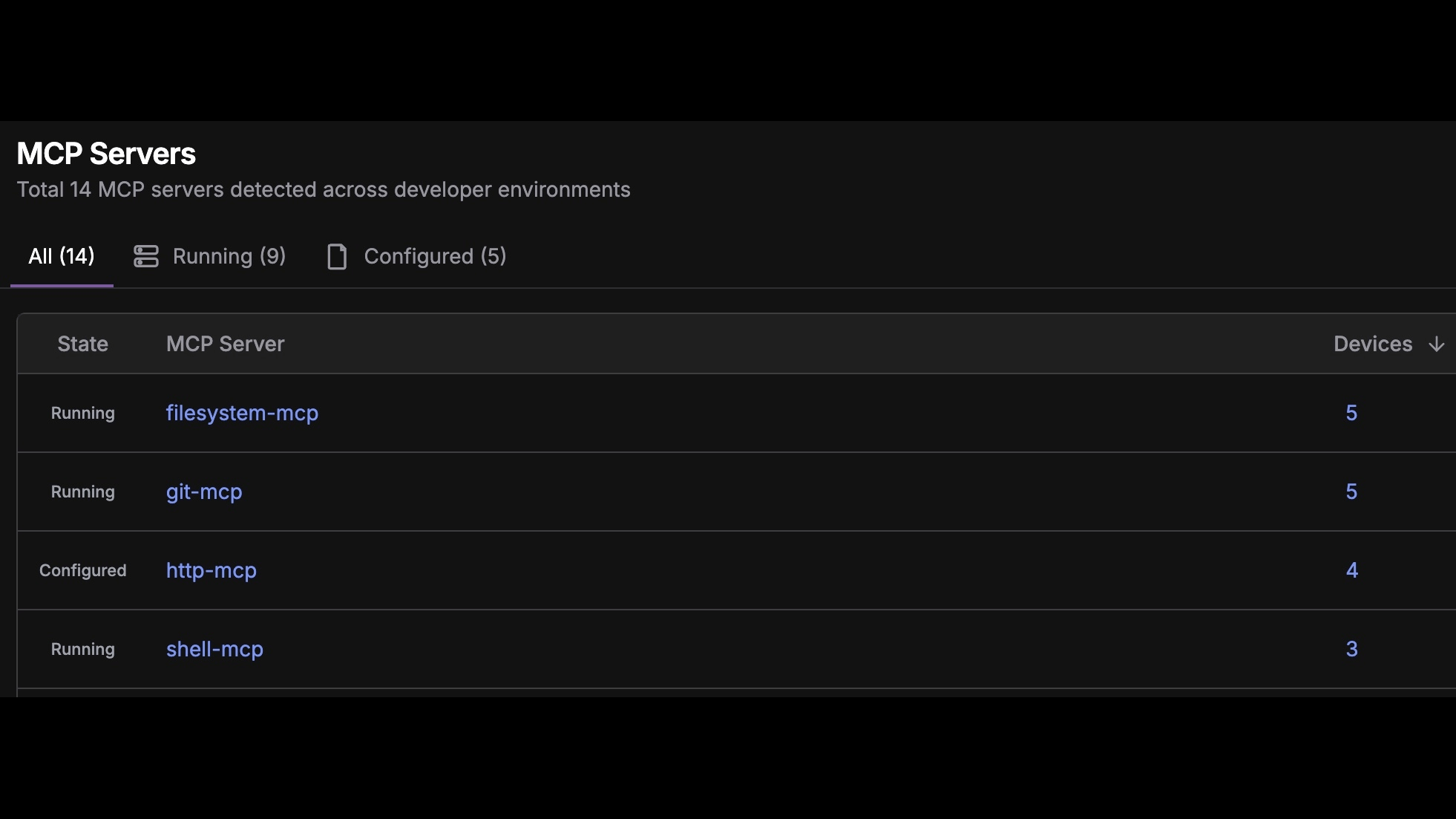Viewport: 1456px width, 819px height.
Task: Open the Configured (5) tab
Action: click(x=435, y=256)
